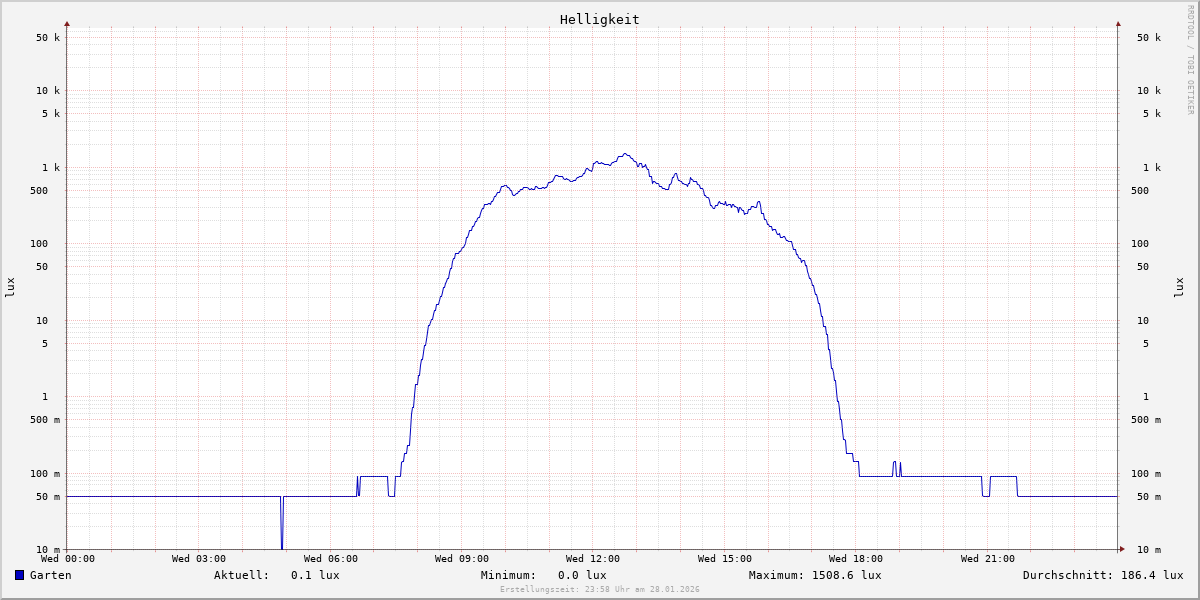Click the Wed 12:00 time axis label
1200x600 pixels.
[592, 559]
